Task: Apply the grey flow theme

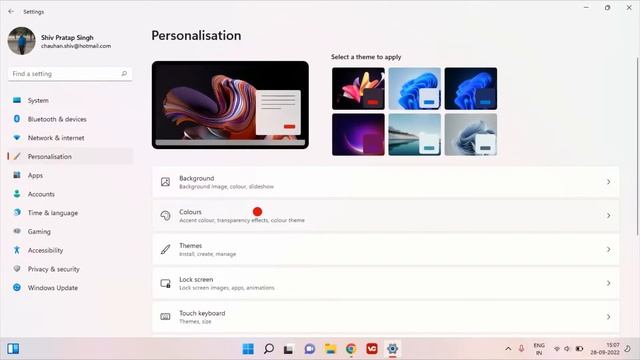Action: [x=471, y=135]
